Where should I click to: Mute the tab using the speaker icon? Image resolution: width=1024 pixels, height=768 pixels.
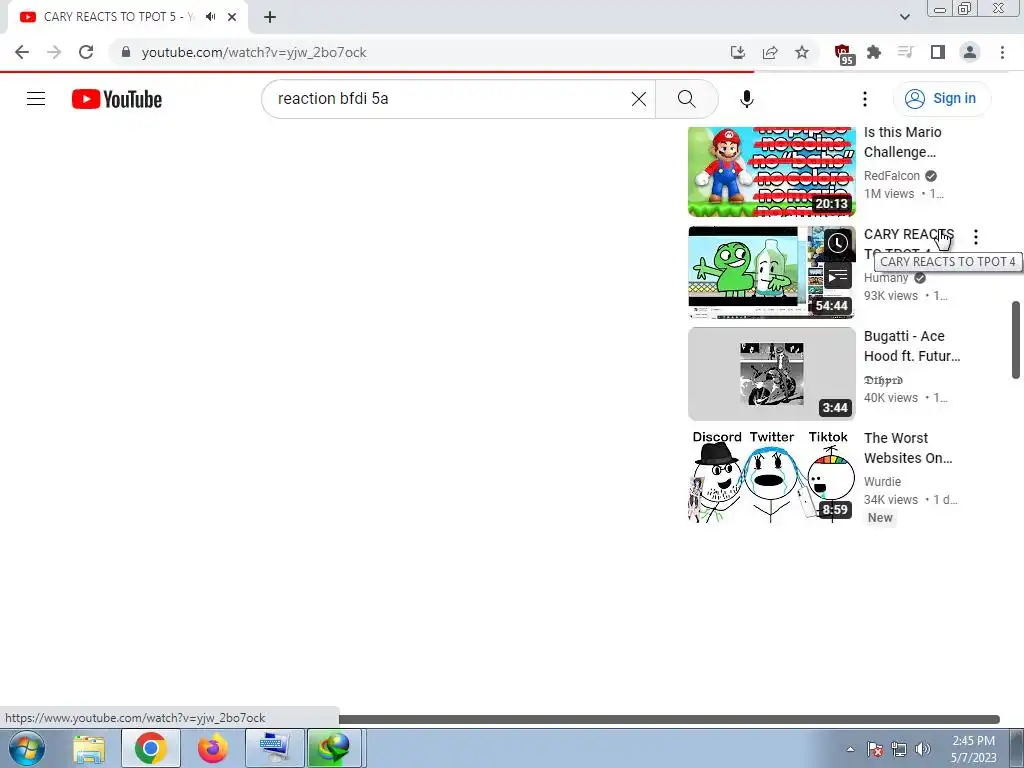(210, 17)
